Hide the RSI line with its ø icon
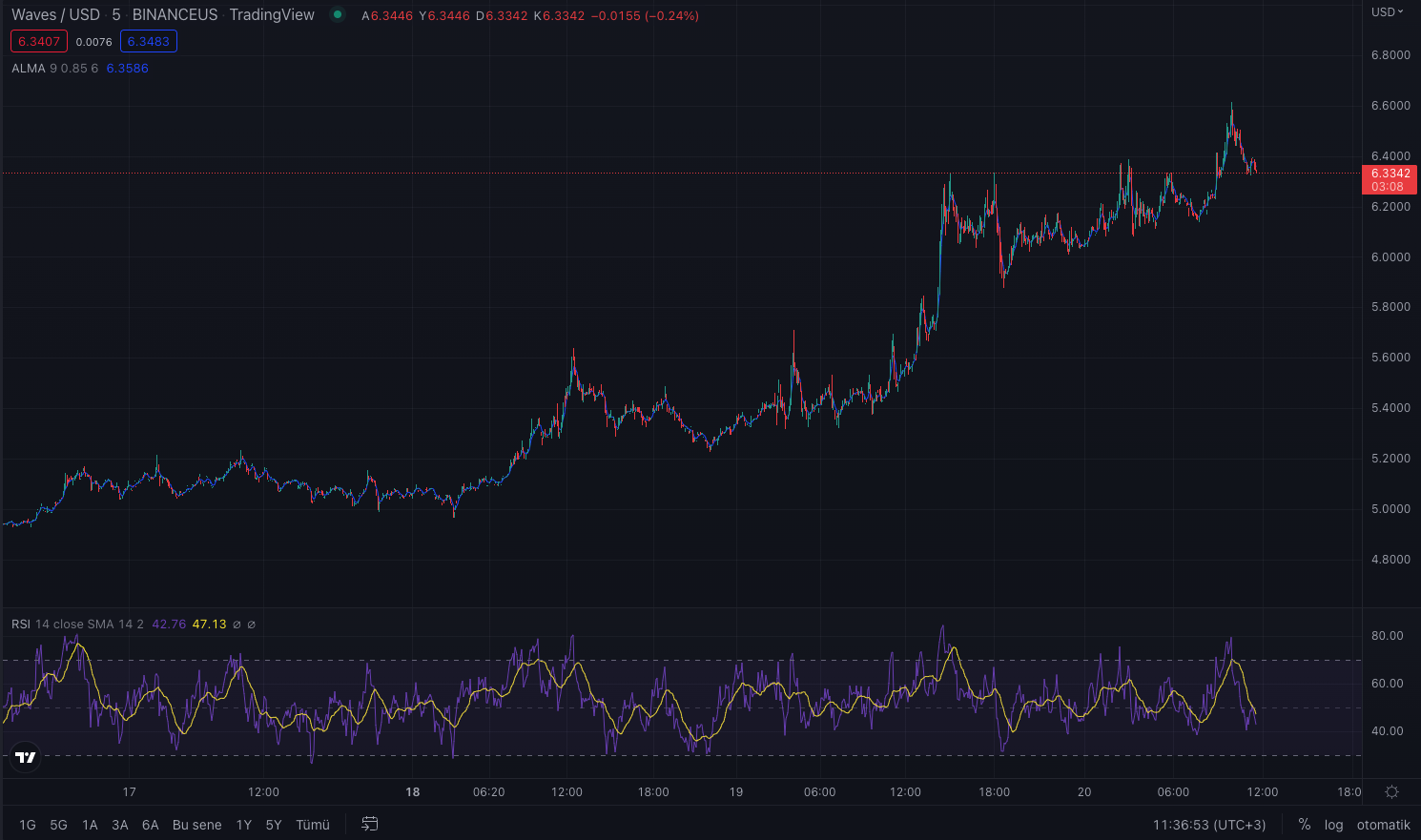The height and width of the screenshot is (840, 1421). pyautogui.click(x=236, y=625)
